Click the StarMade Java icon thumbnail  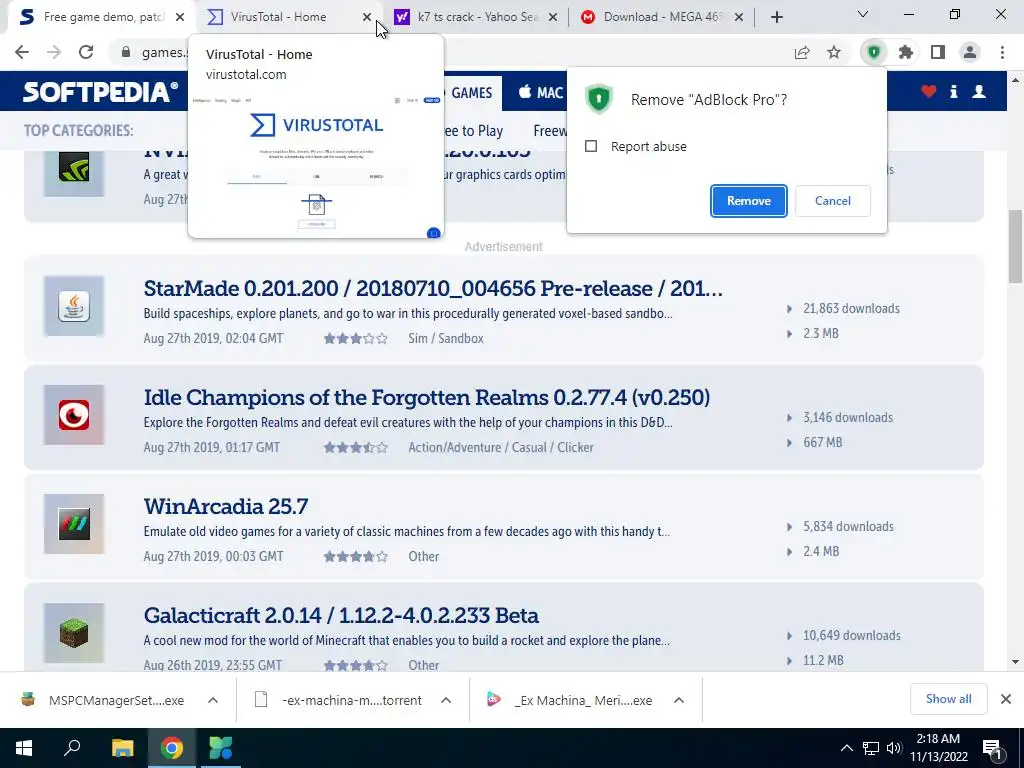(x=74, y=306)
